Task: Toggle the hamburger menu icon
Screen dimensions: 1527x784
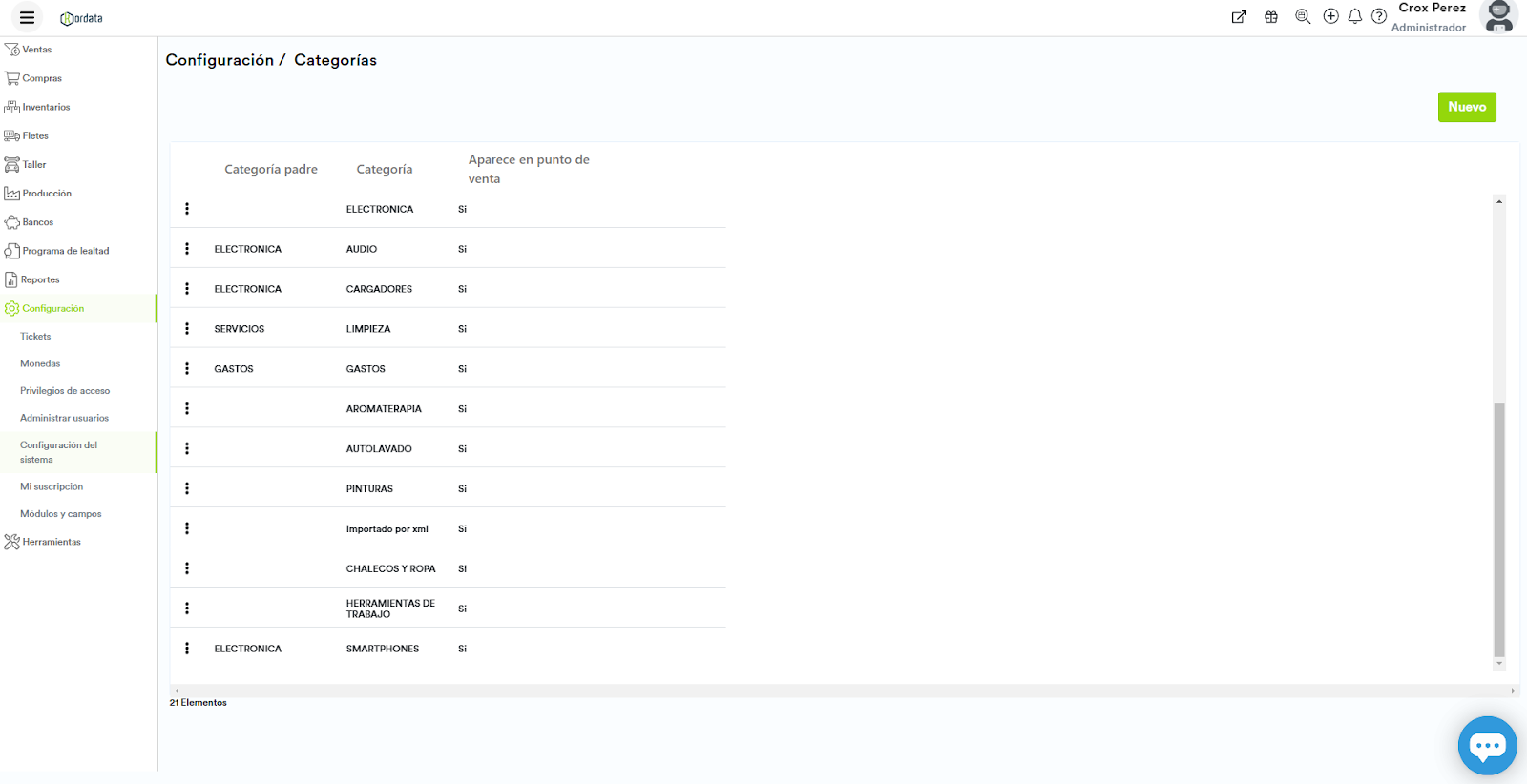Action: 27,17
